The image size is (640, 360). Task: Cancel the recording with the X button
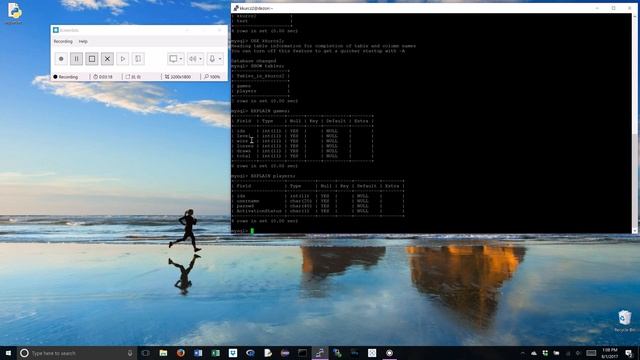(107, 59)
